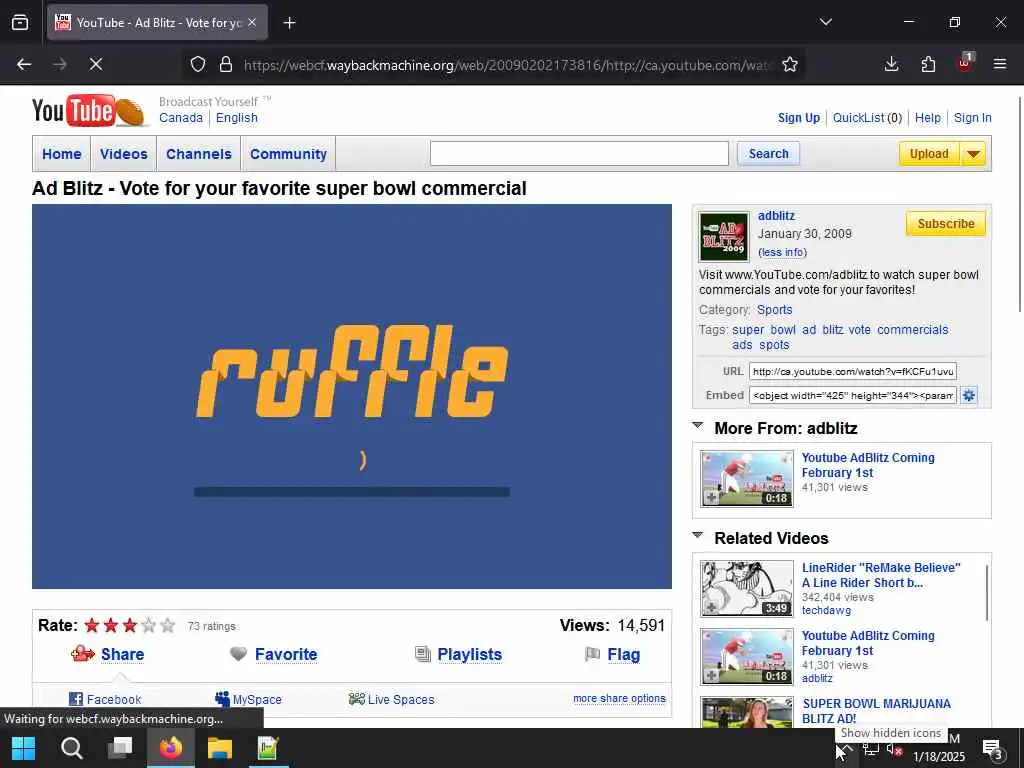
Task: Click the adblitz channel avatar
Action: pos(724,236)
